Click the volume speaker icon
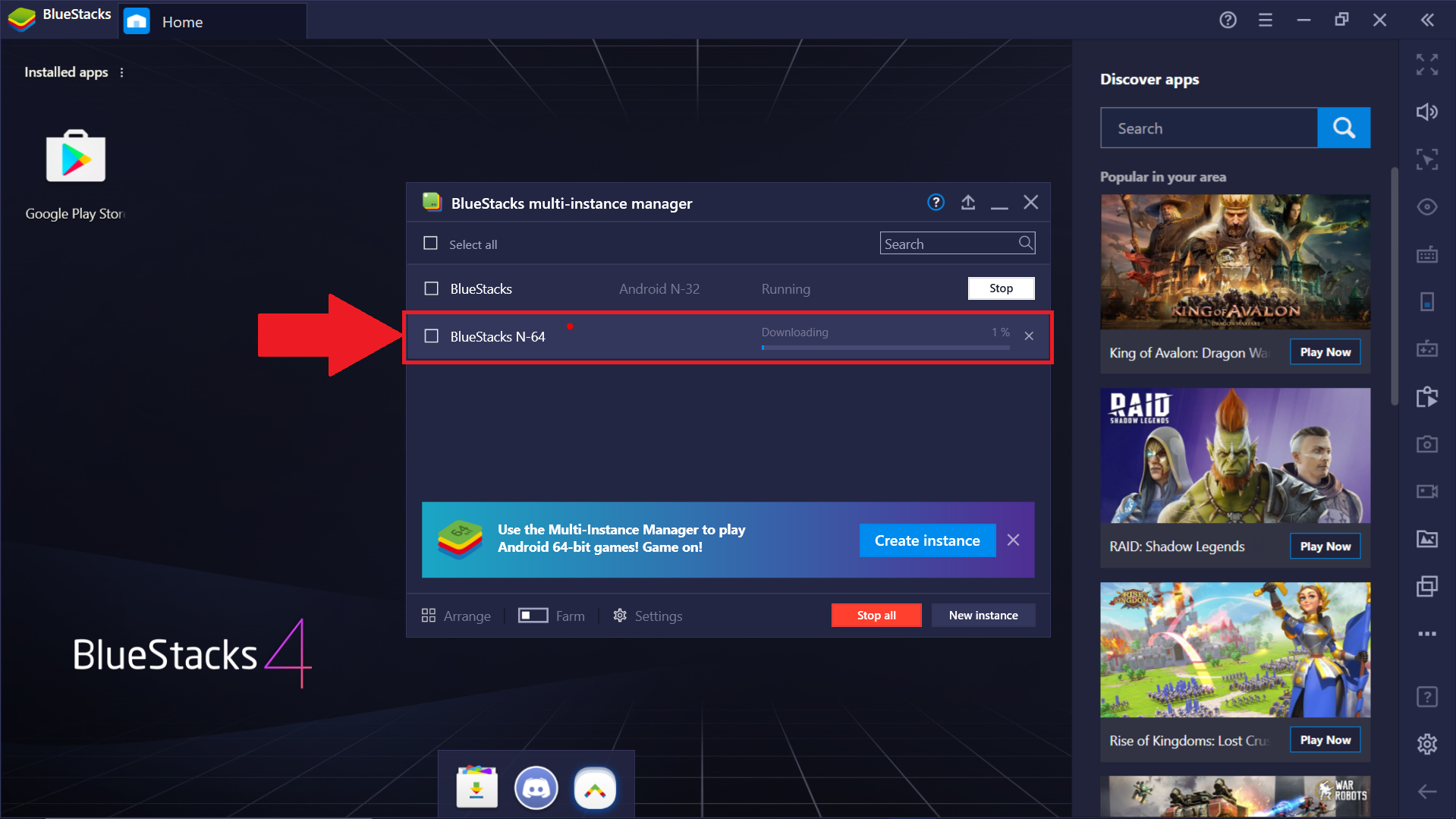The width and height of the screenshot is (1456, 819). tap(1426, 112)
